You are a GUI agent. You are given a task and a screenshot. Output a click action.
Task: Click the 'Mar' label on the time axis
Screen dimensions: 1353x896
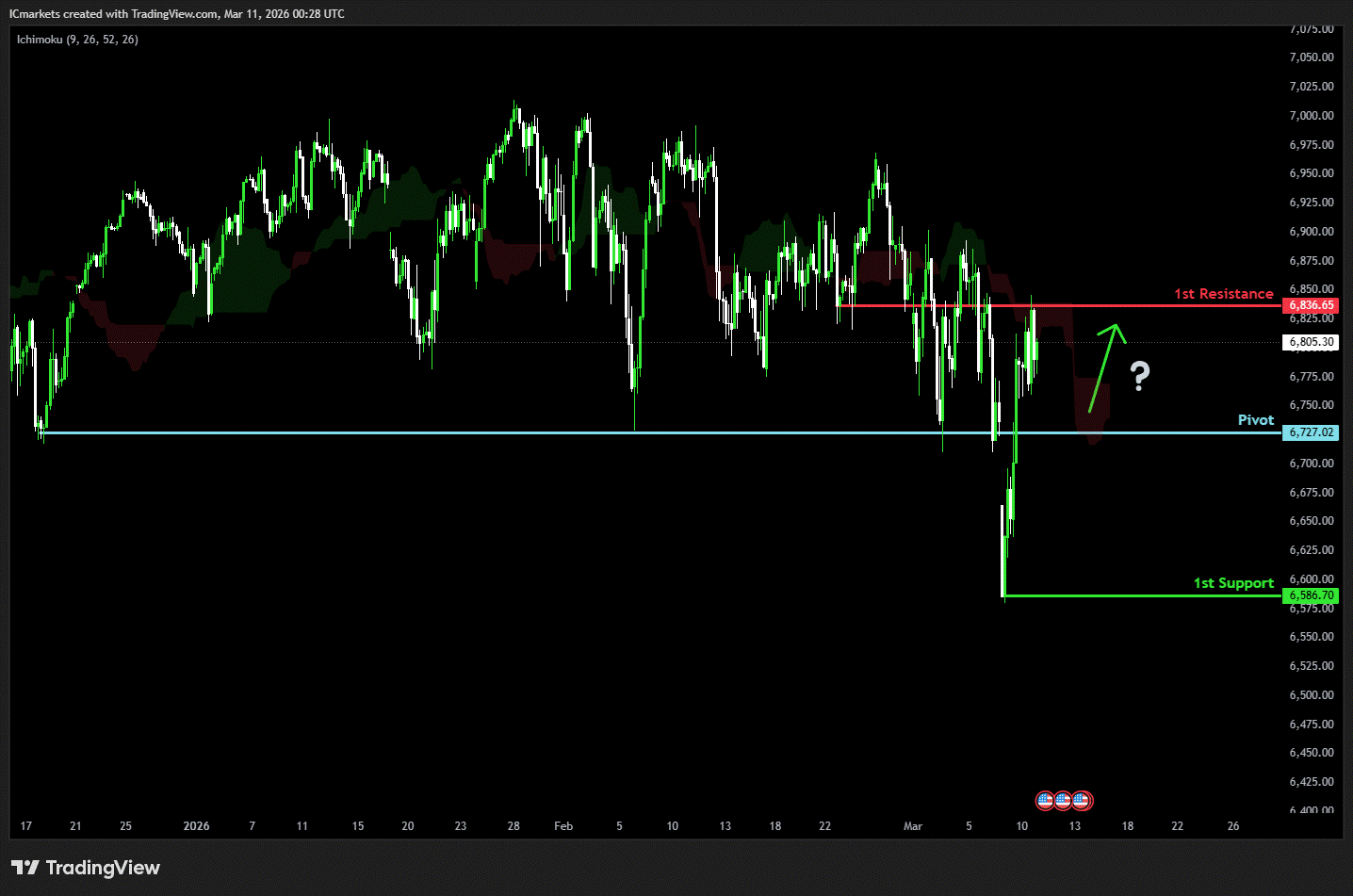click(x=912, y=826)
